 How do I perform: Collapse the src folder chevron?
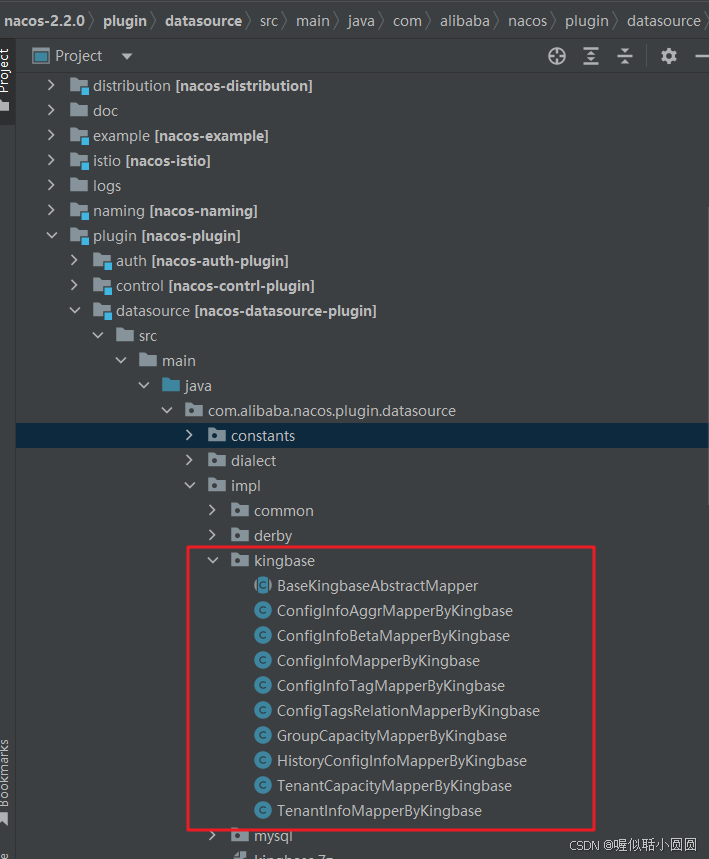pos(98,335)
